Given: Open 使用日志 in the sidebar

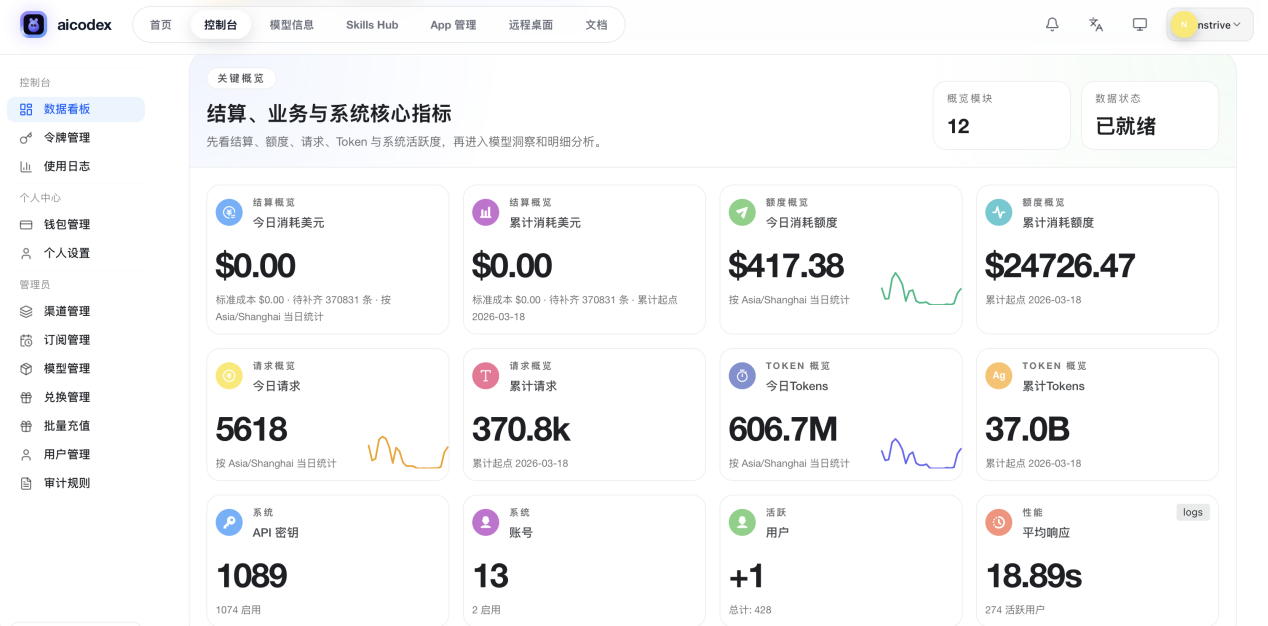Looking at the screenshot, I should pos(66,166).
